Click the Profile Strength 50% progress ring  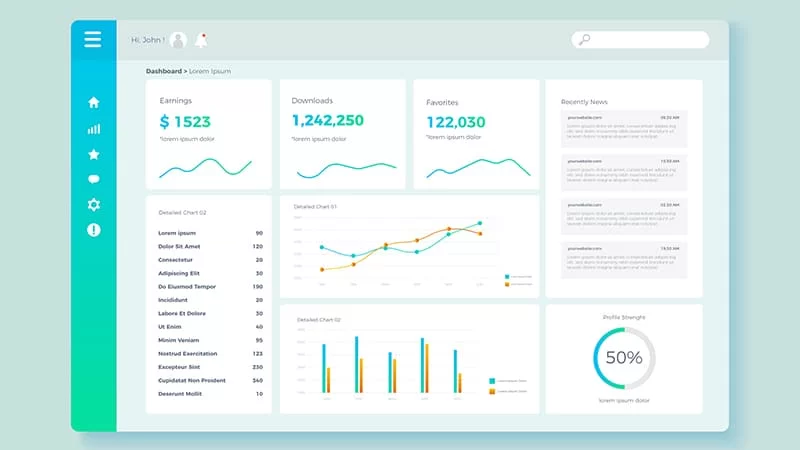pyautogui.click(x=624, y=357)
